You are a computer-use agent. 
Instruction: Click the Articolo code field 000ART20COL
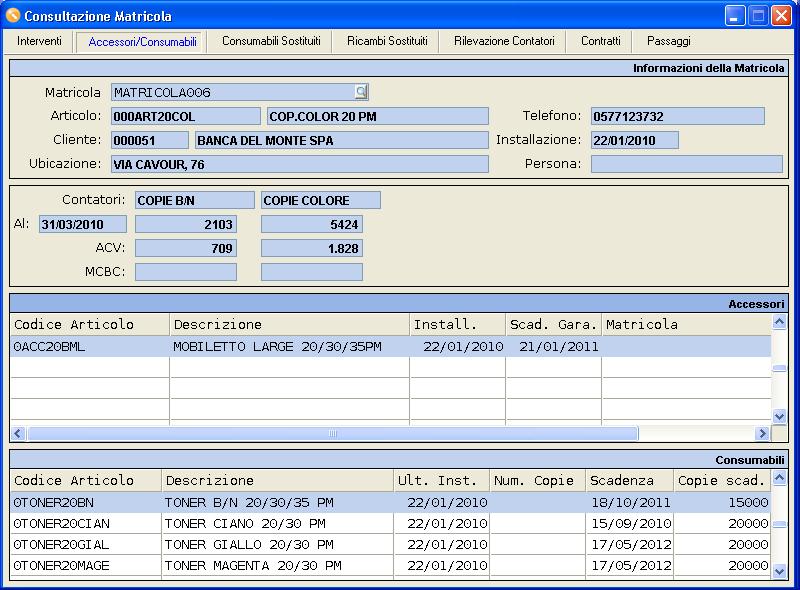pos(186,116)
